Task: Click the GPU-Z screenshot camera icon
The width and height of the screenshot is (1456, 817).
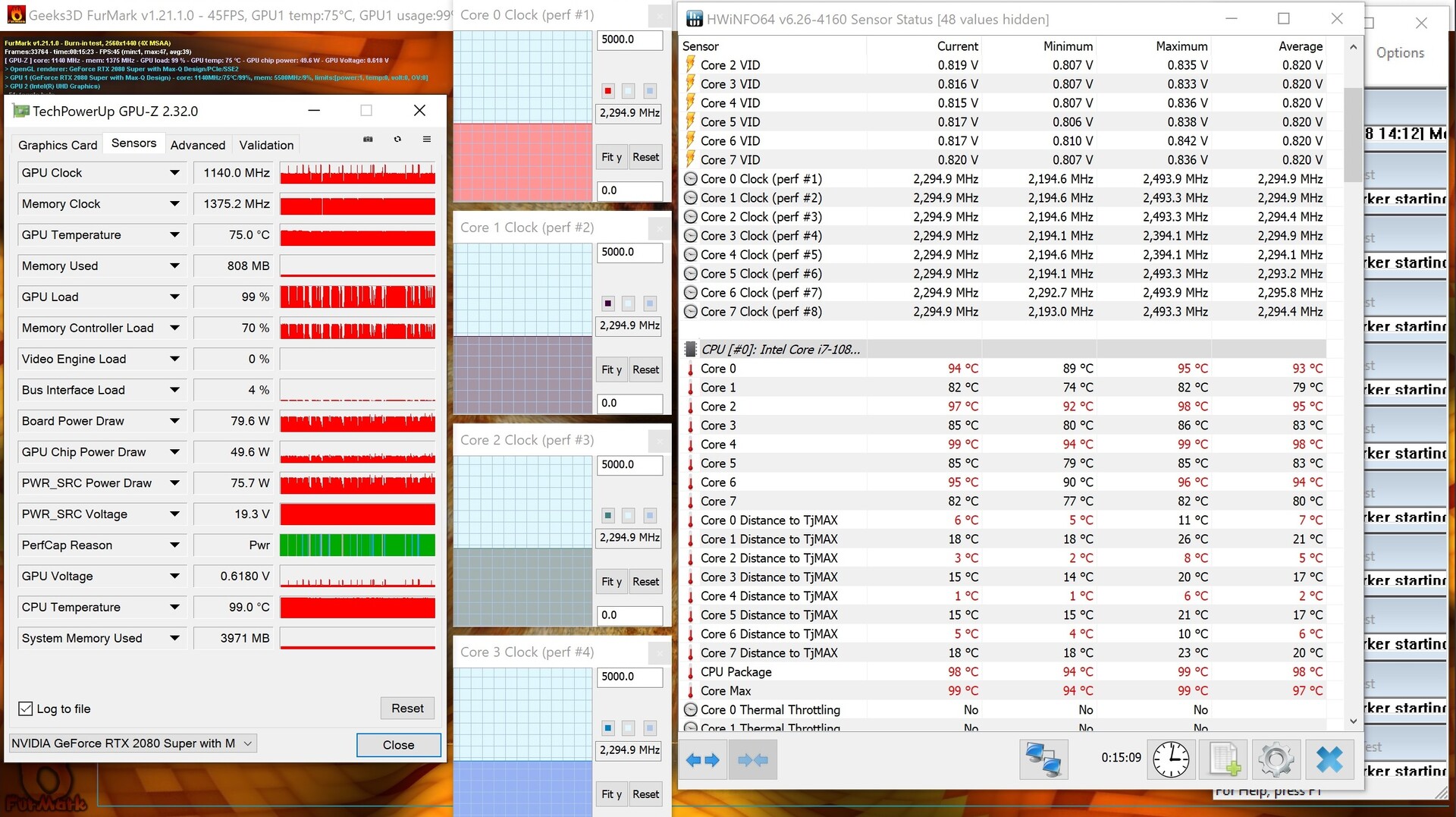Action: pos(368,140)
